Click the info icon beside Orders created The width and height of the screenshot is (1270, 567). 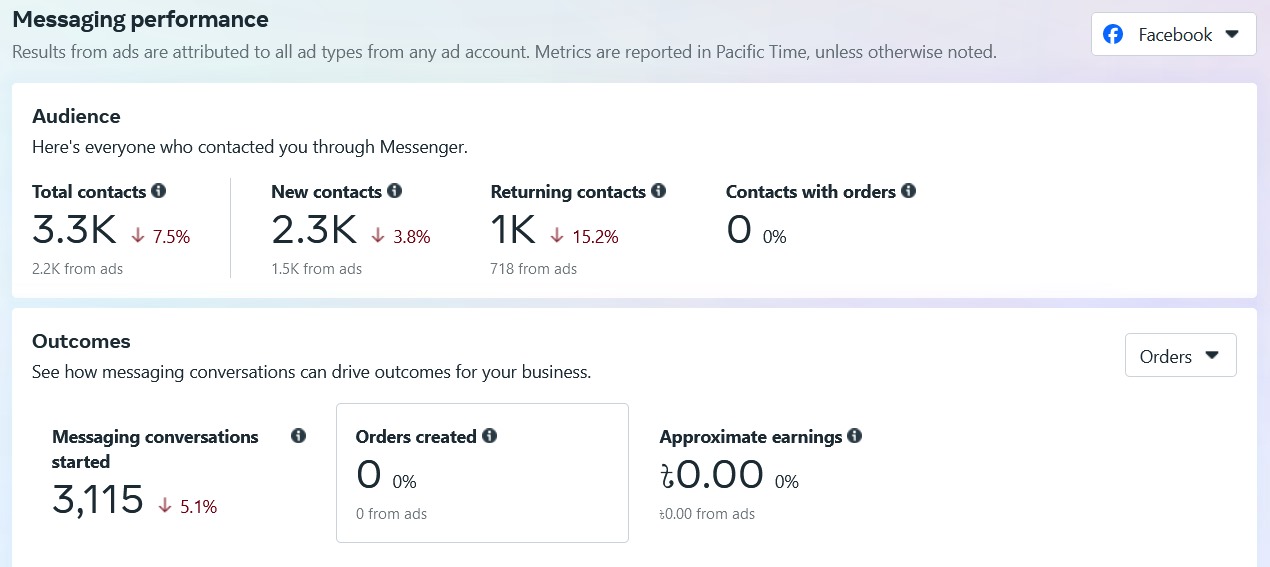[490, 436]
